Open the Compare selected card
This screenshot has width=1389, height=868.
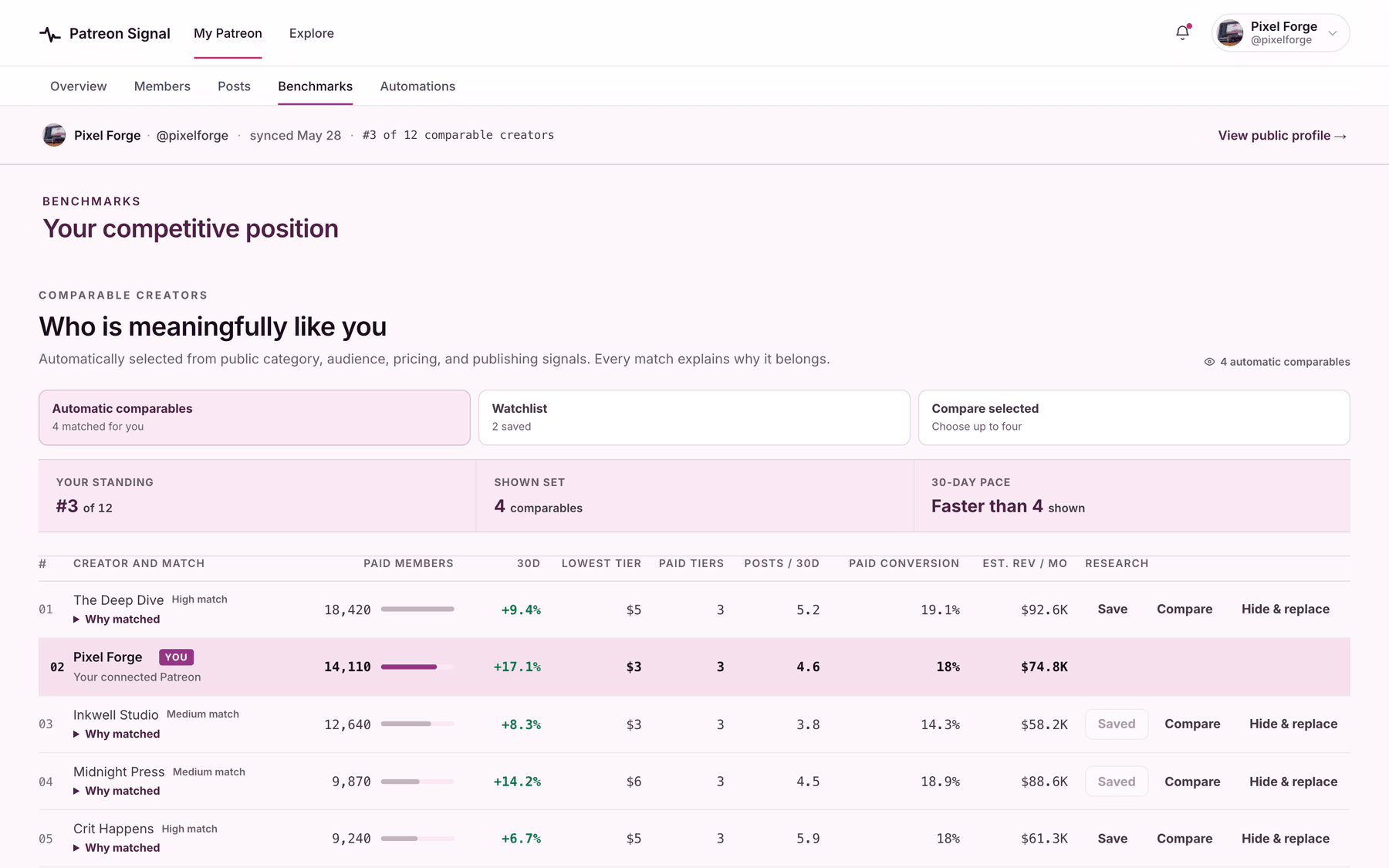(x=1134, y=417)
